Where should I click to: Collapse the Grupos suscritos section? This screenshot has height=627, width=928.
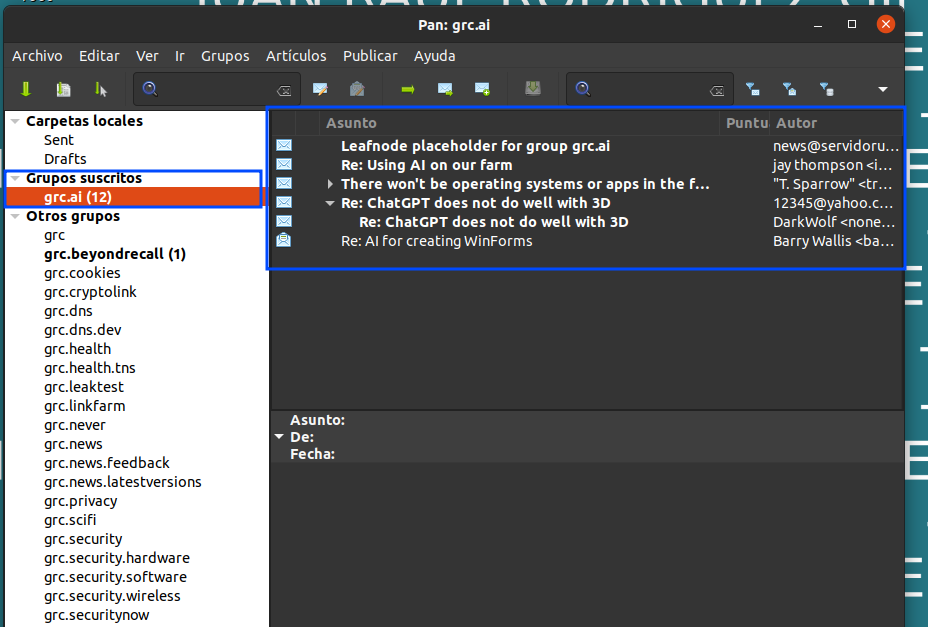pos(15,178)
